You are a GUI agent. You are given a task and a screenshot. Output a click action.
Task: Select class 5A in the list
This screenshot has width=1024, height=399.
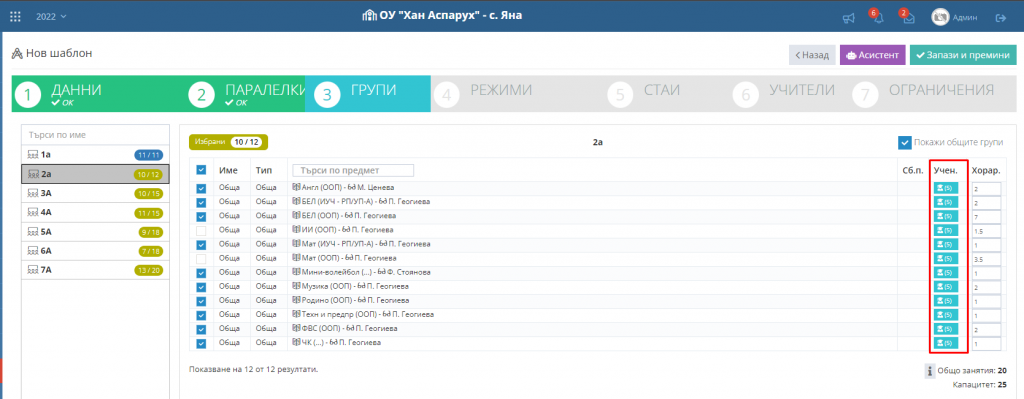[x=95, y=232]
